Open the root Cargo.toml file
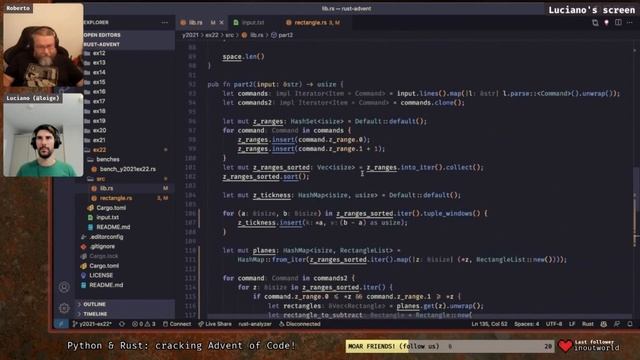Screen dimensions: 640x360 point(104,266)
